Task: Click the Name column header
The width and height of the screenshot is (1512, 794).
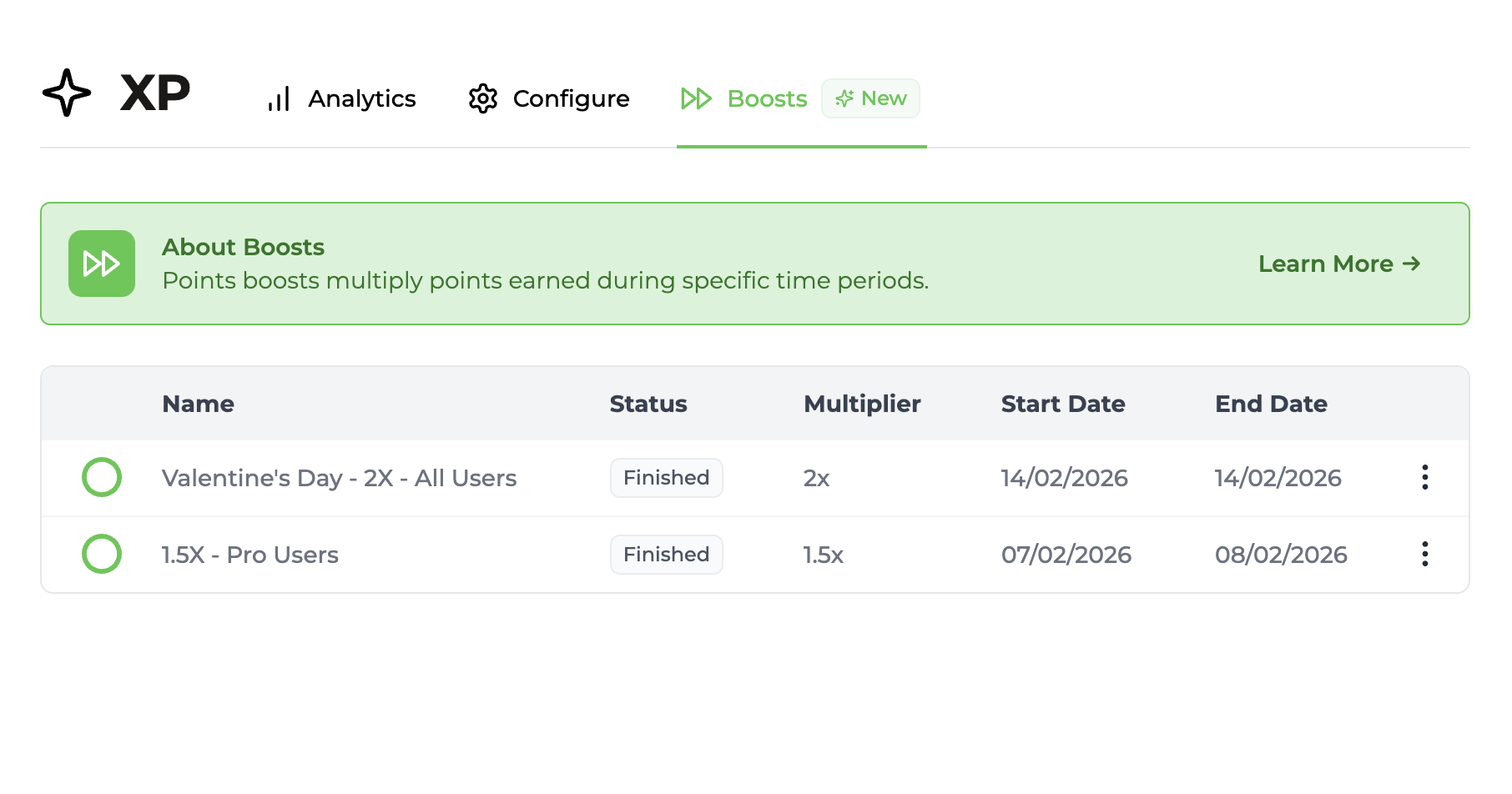Action: (x=198, y=404)
